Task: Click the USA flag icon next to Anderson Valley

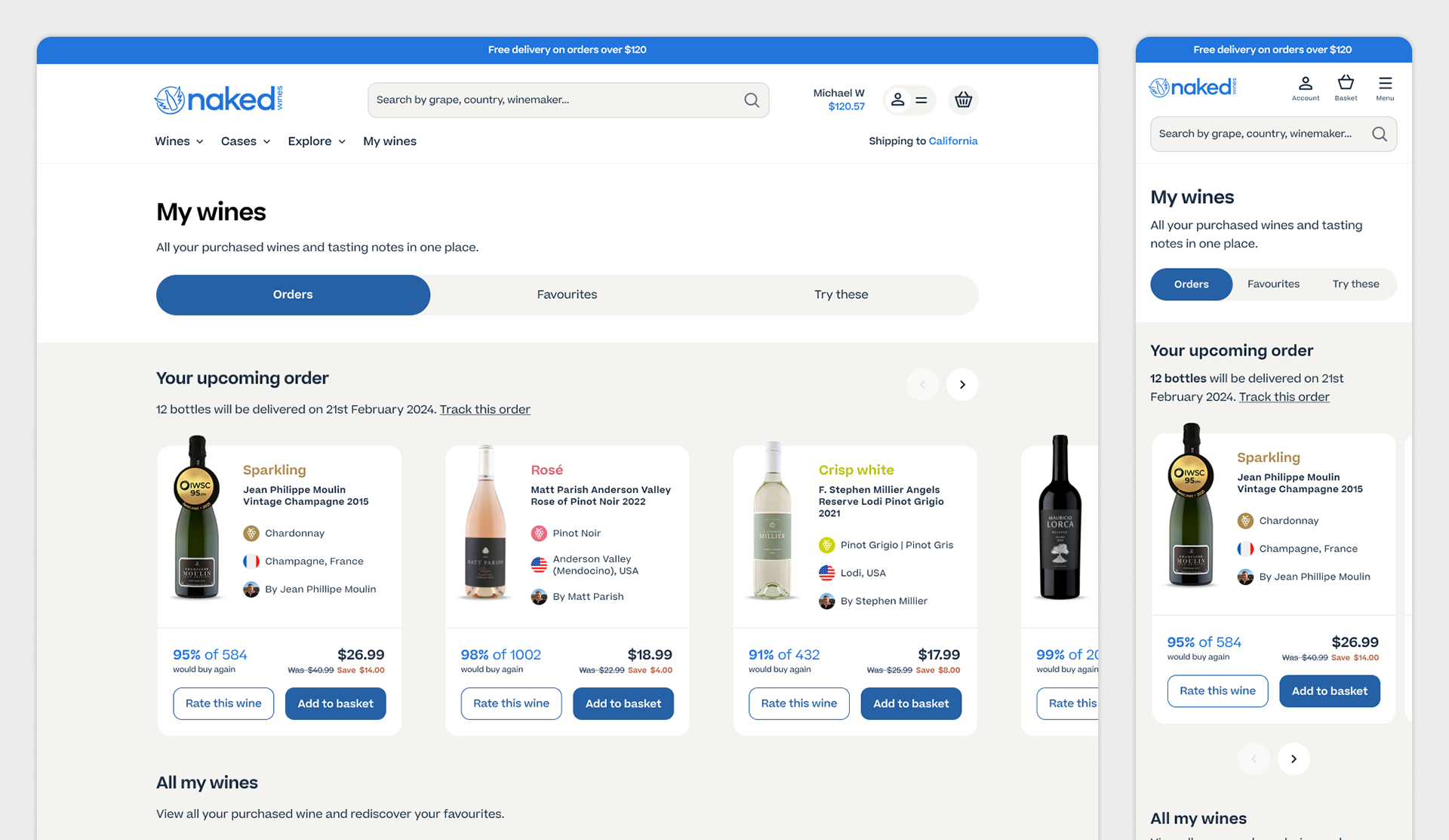Action: coord(539,565)
